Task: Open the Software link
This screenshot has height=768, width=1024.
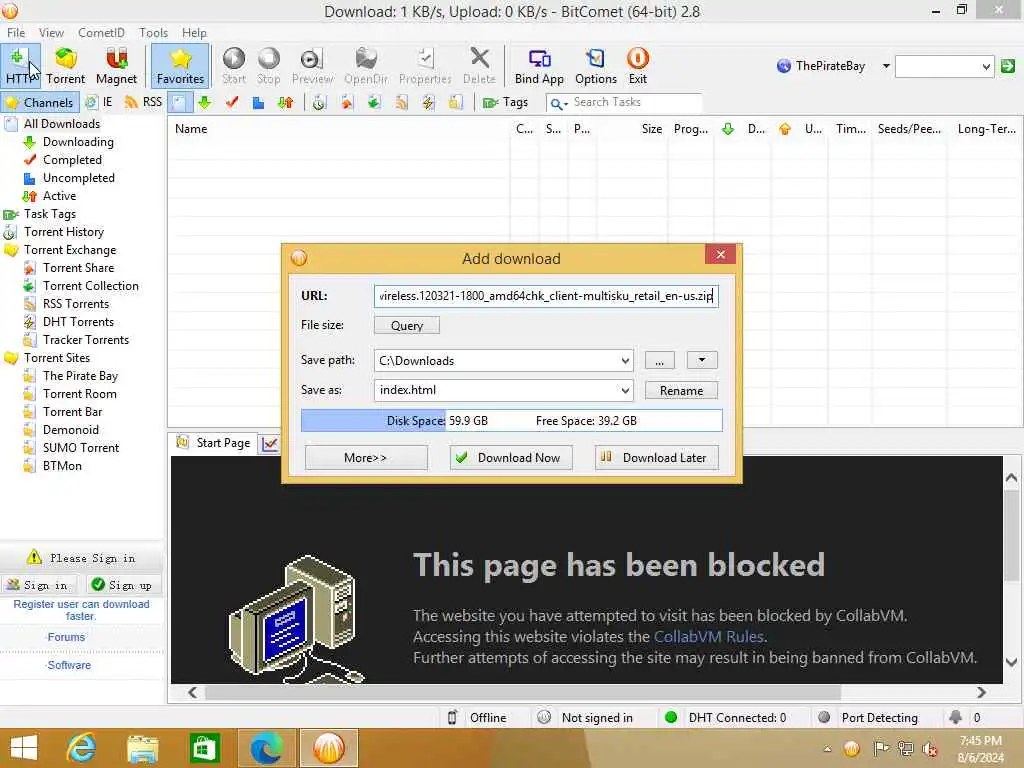Action: 69,665
